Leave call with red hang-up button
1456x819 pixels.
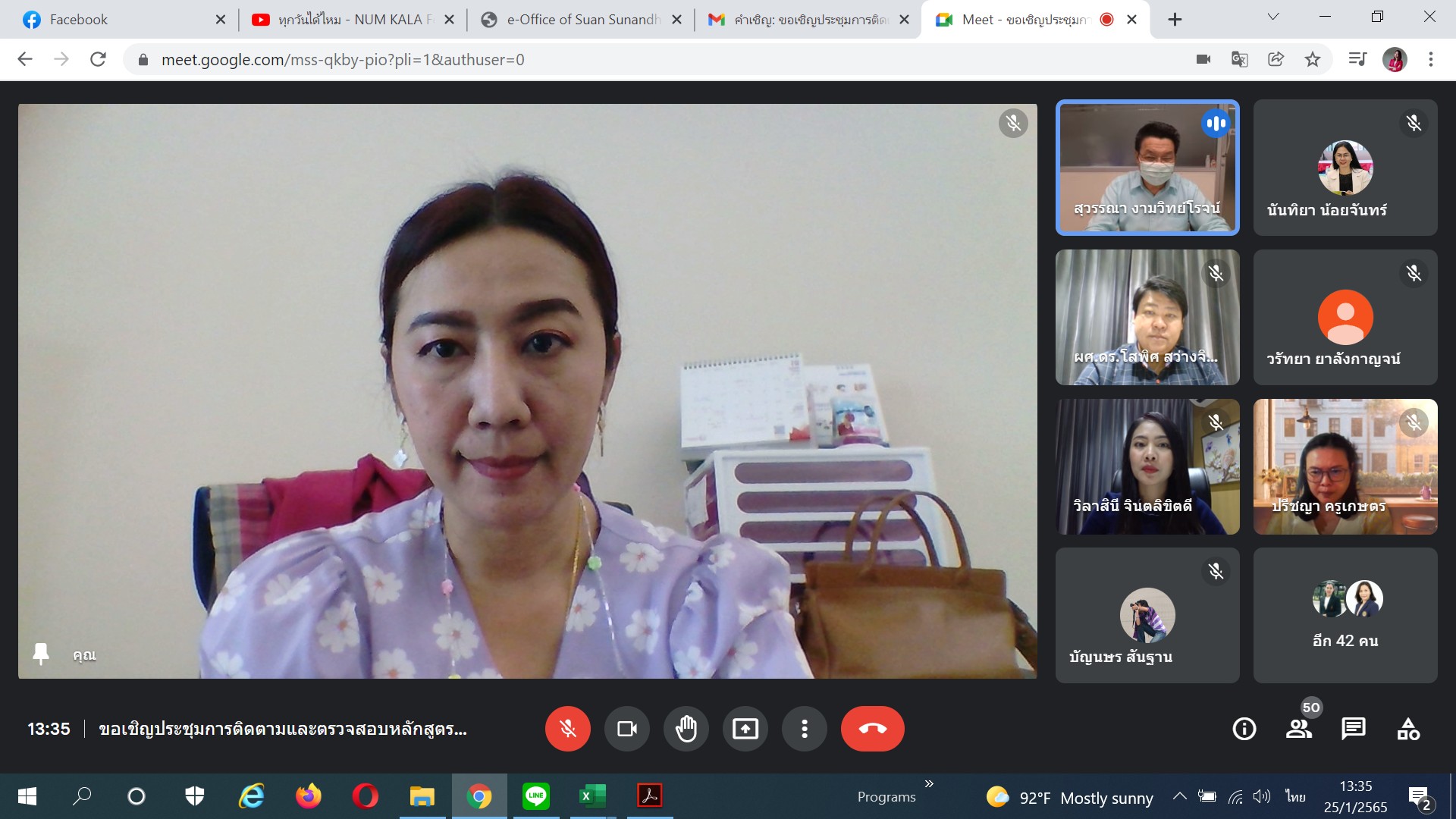(x=872, y=729)
